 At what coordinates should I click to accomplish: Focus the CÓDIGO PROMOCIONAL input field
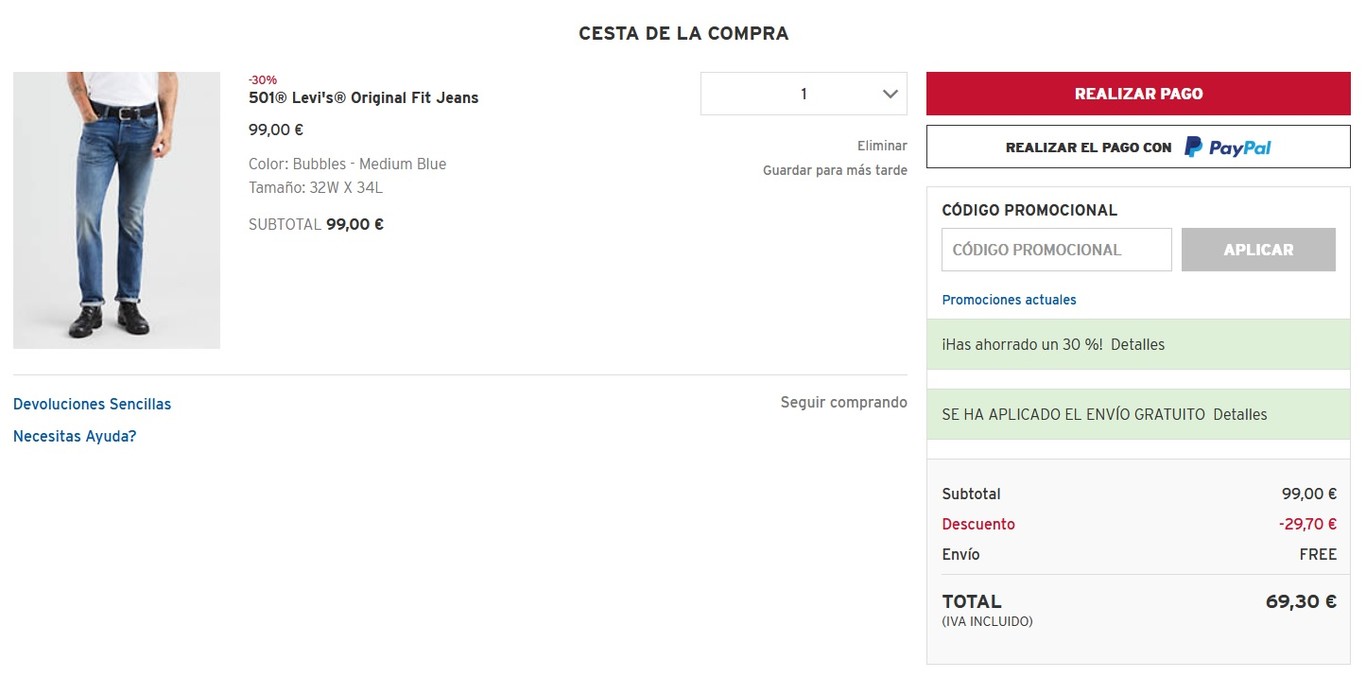click(x=1056, y=250)
